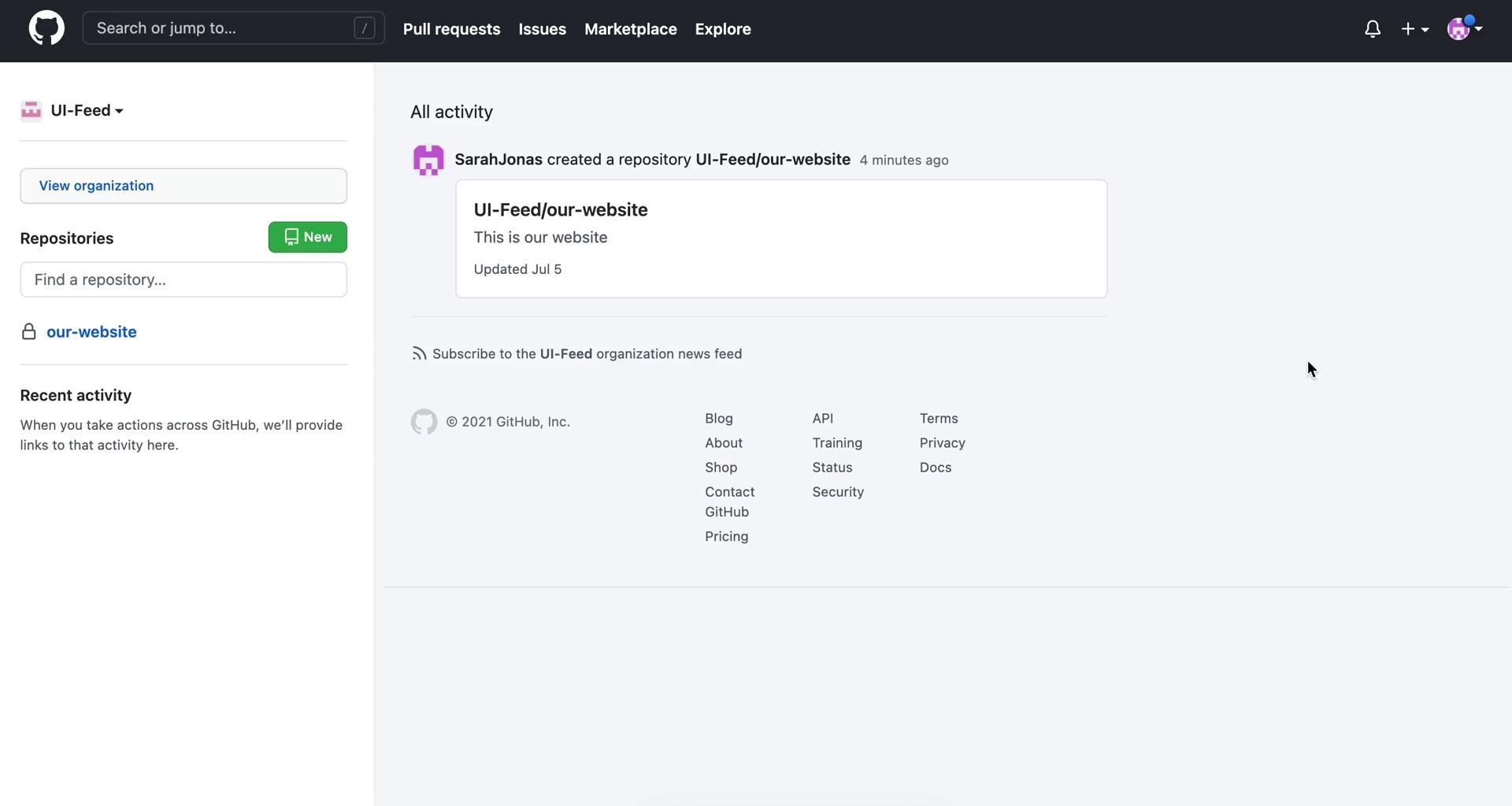
Task: Open the About footer link
Action: click(x=724, y=442)
